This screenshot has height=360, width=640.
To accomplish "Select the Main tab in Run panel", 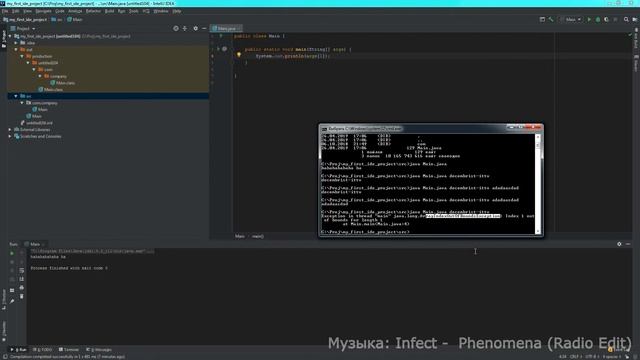I will (x=34, y=244).
